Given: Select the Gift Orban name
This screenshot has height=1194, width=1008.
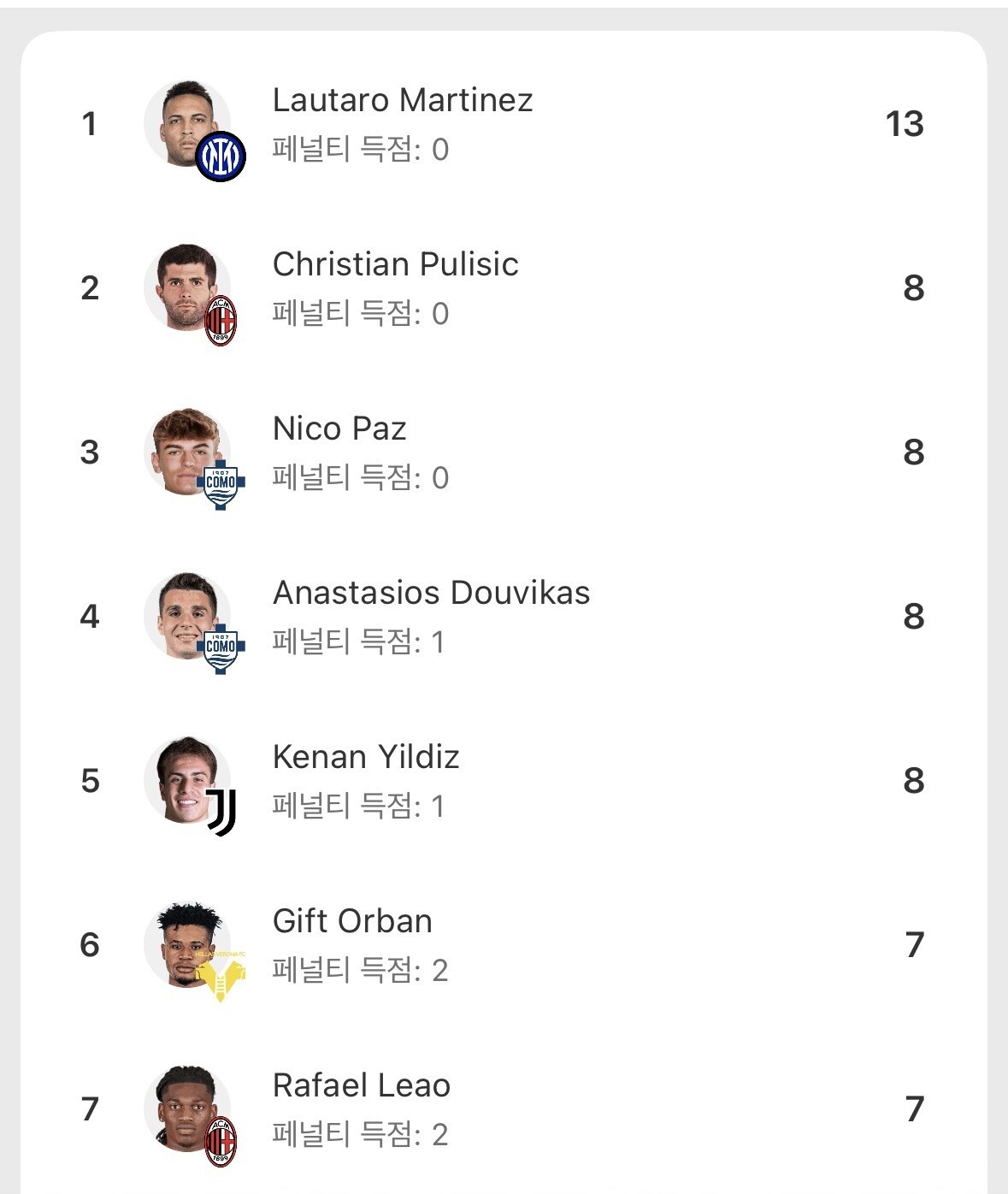Looking at the screenshot, I should click(x=352, y=921).
